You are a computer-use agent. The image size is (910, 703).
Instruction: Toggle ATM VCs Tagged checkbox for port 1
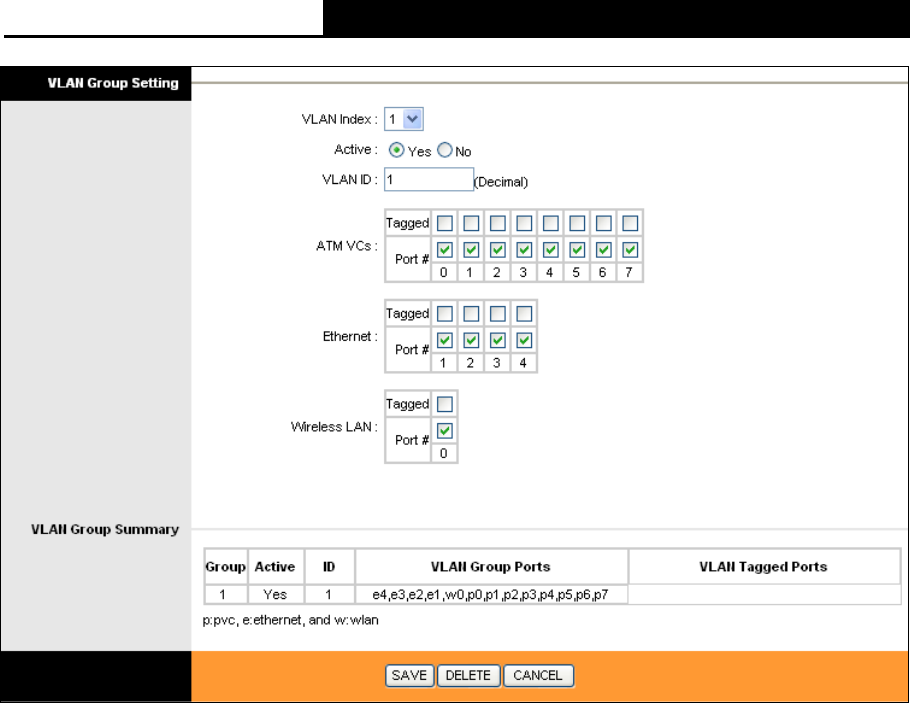471,223
